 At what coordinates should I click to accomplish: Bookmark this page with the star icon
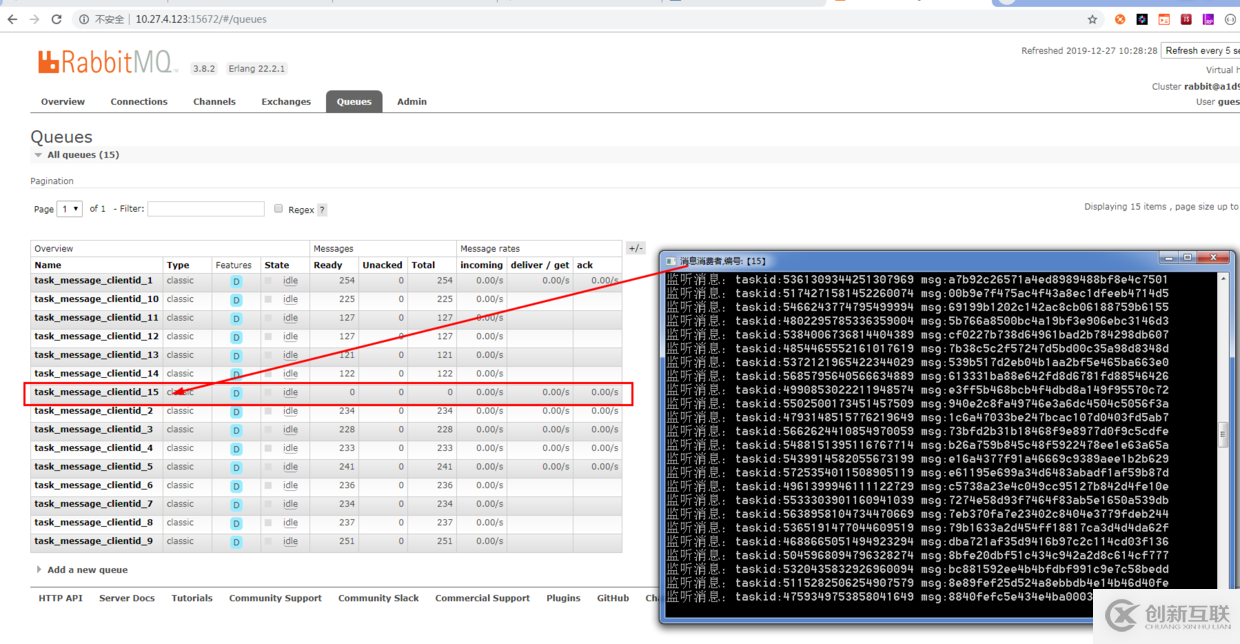tap(1093, 19)
